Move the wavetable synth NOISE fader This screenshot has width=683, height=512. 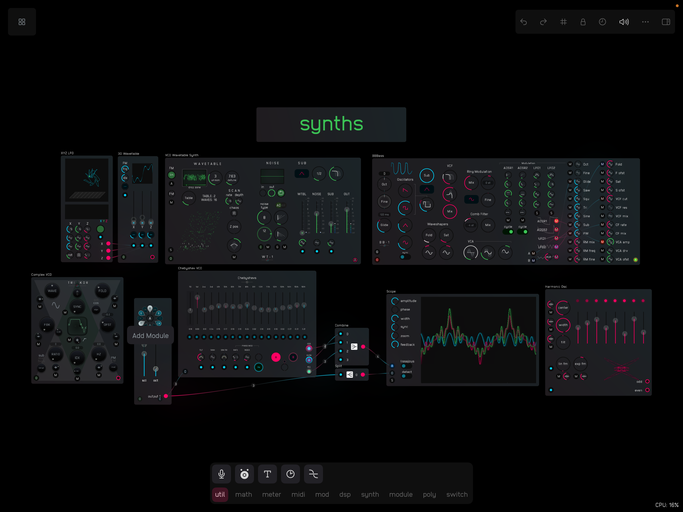point(317,214)
